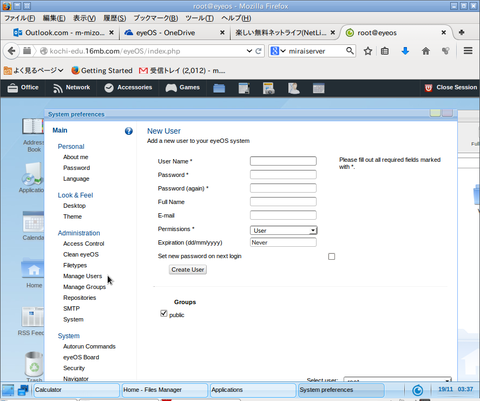Go to Firefox home page icon
The height and width of the screenshot is (401, 480).
pyautogui.click(x=426, y=51)
